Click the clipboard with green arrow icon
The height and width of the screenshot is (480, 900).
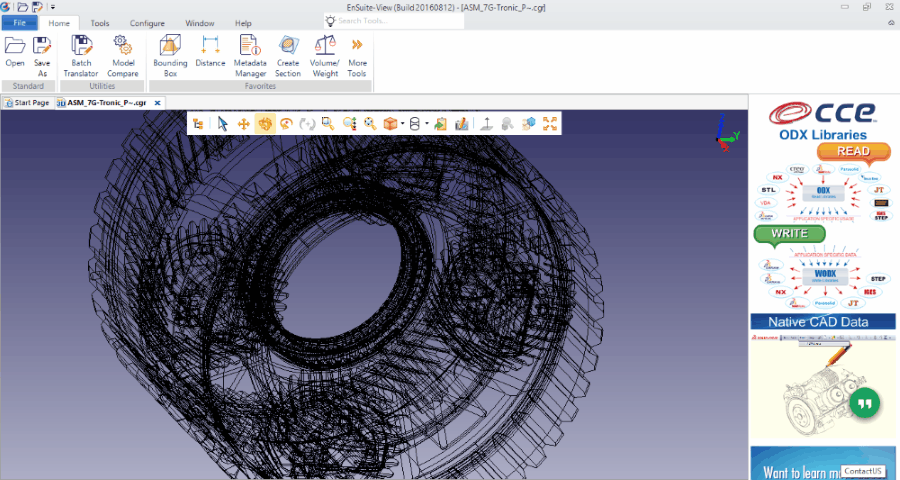pos(440,124)
